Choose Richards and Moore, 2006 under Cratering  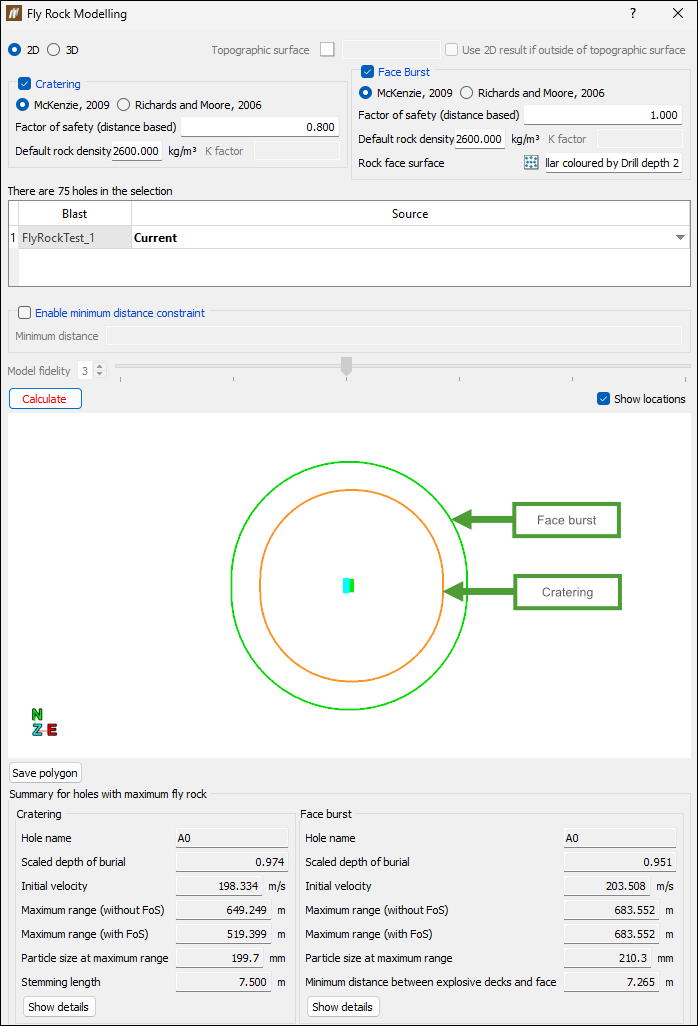tap(124, 105)
